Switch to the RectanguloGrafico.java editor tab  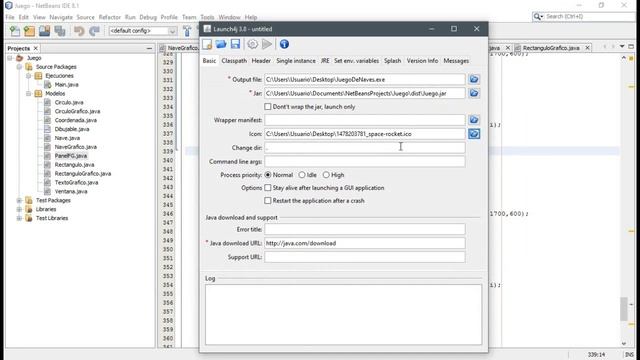551,48
